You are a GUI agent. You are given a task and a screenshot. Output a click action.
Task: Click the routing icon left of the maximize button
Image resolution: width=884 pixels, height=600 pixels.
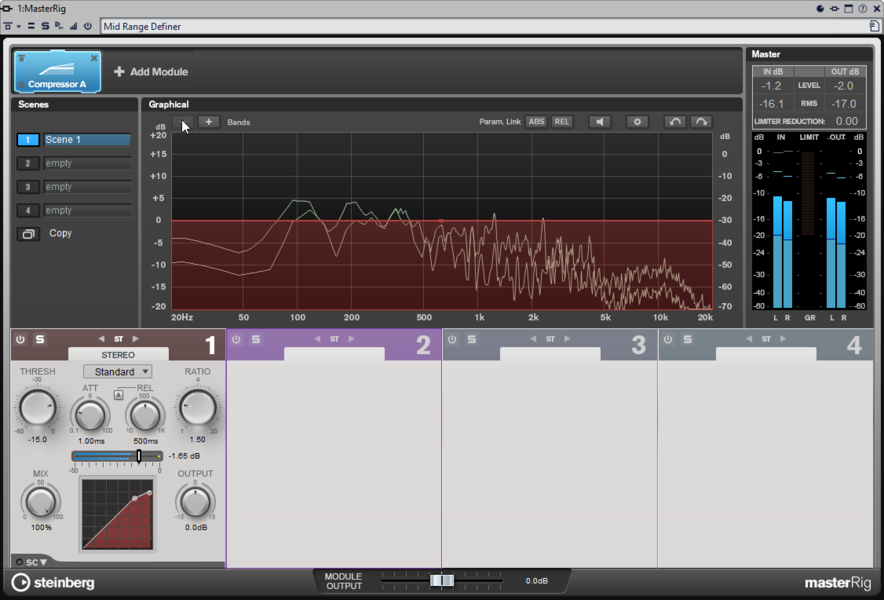click(x=834, y=8)
